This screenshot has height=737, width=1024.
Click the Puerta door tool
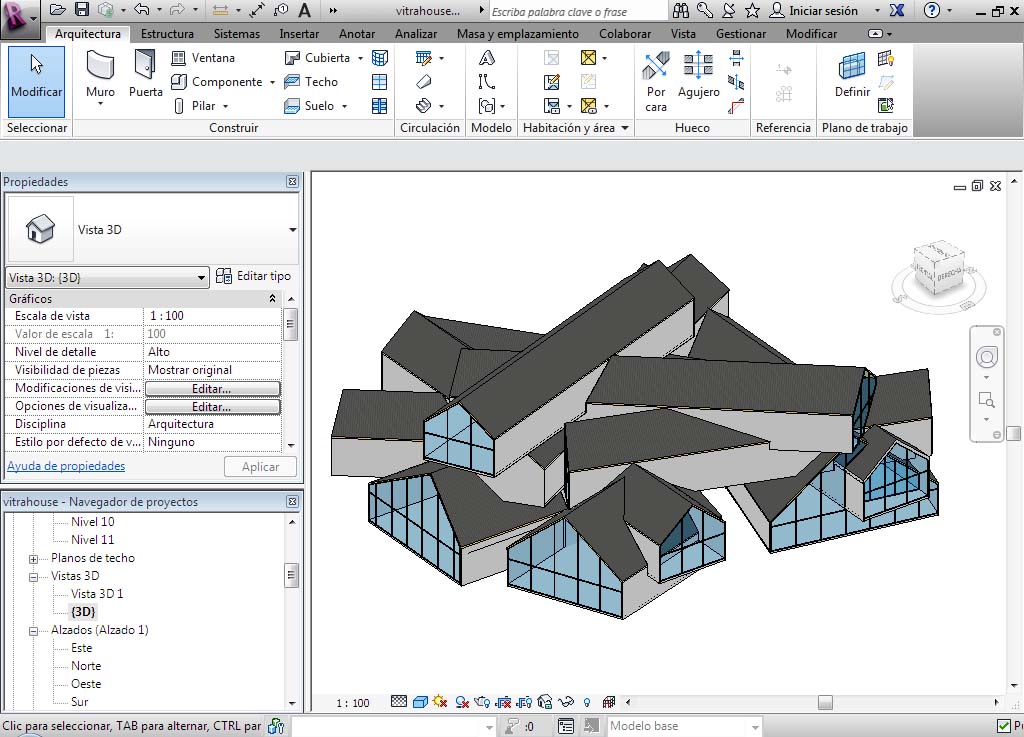(x=146, y=77)
